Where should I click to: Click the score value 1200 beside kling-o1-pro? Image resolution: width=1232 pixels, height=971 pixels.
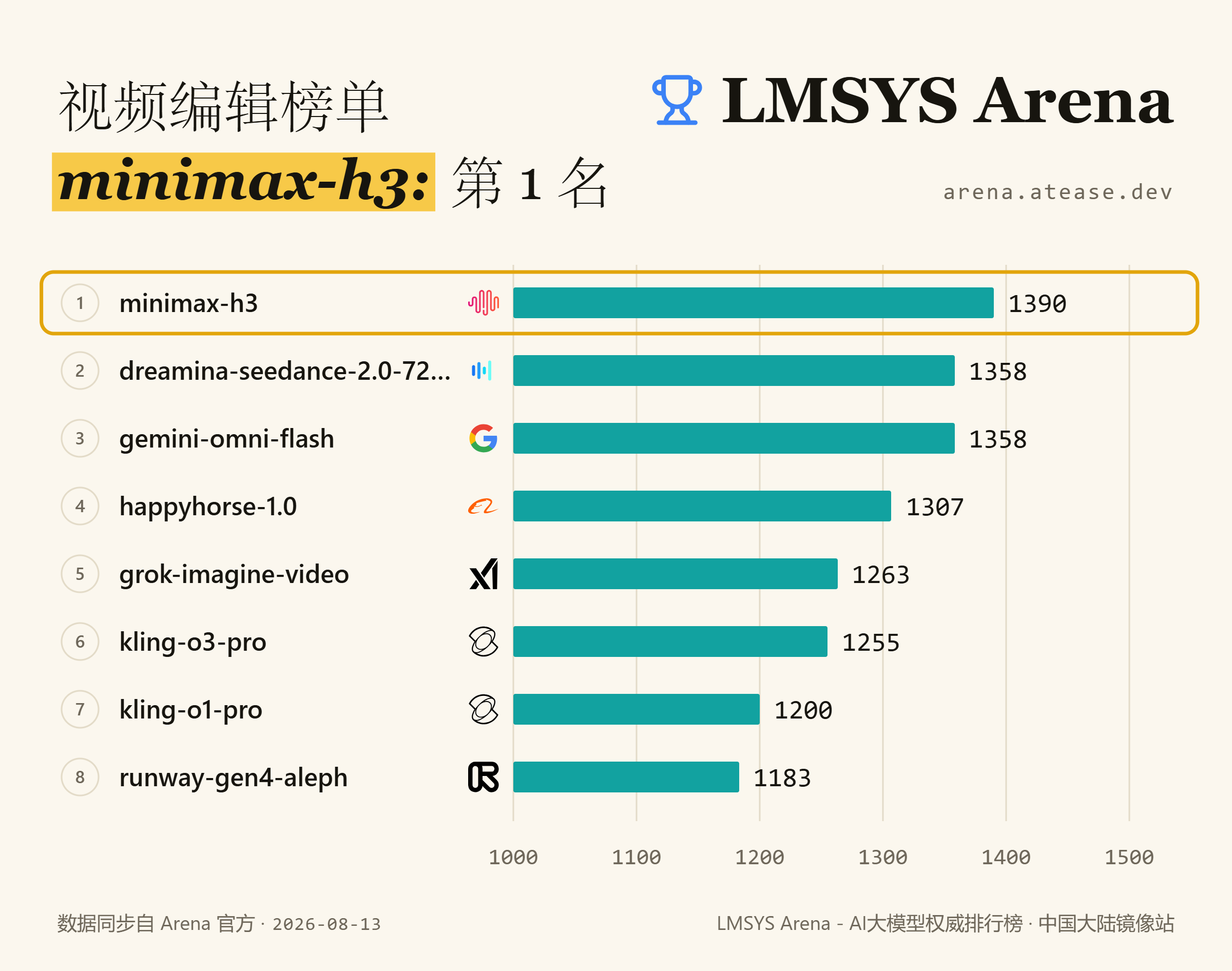803,709
